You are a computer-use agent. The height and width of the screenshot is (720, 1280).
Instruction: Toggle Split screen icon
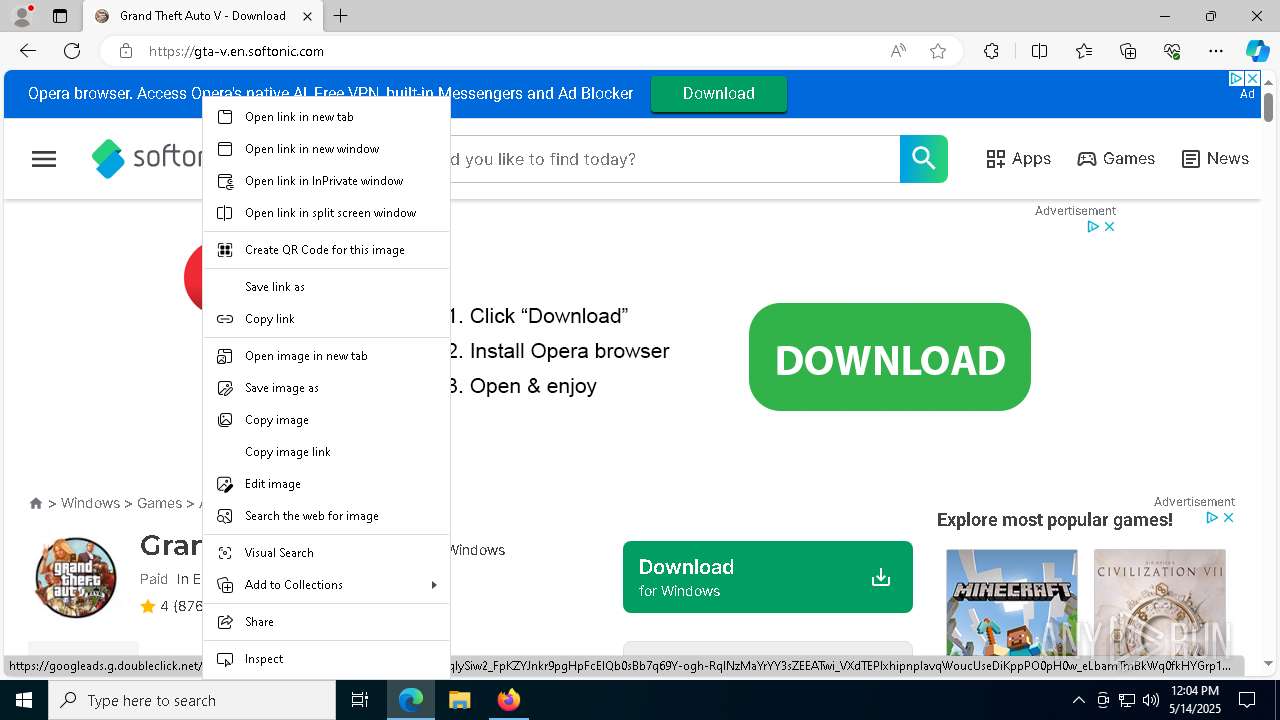(1039, 51)
